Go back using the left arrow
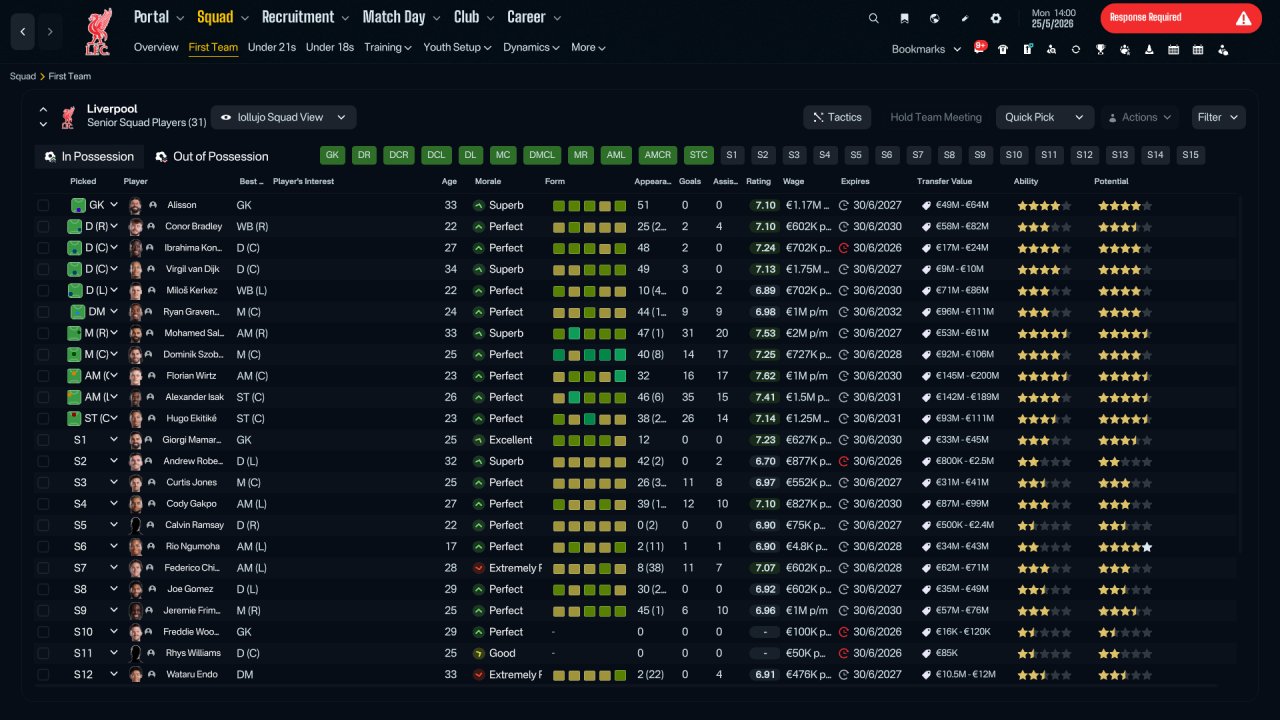Viewport: 1280px width, 720px height. tap(22, 32)
